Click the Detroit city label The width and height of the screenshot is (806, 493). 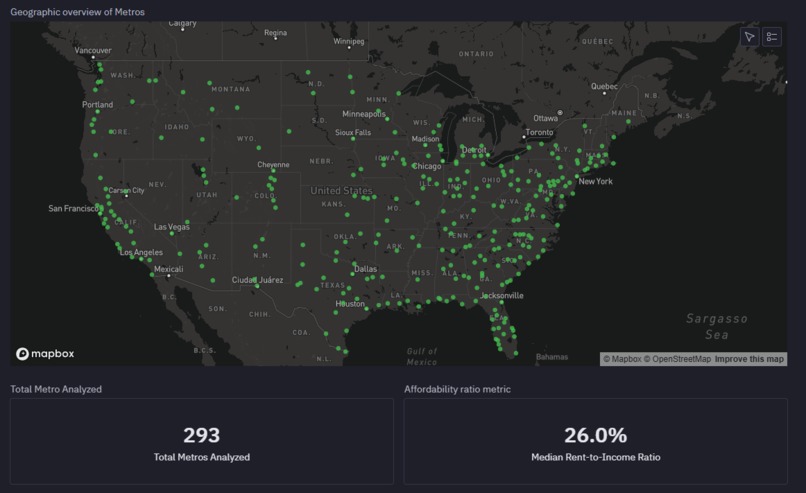click(x=474, y=150)
